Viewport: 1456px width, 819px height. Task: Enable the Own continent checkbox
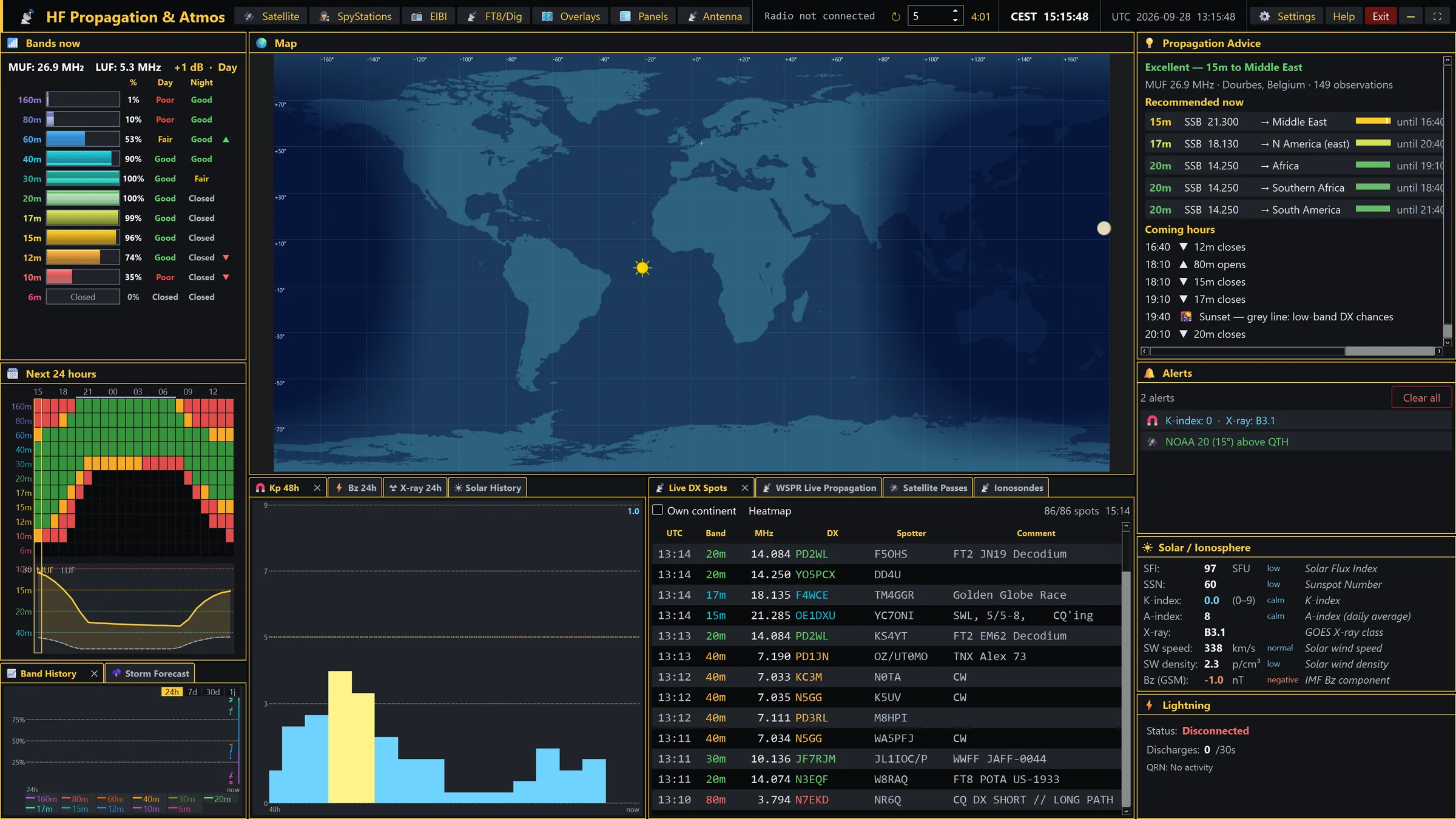(x=658, y=510)
